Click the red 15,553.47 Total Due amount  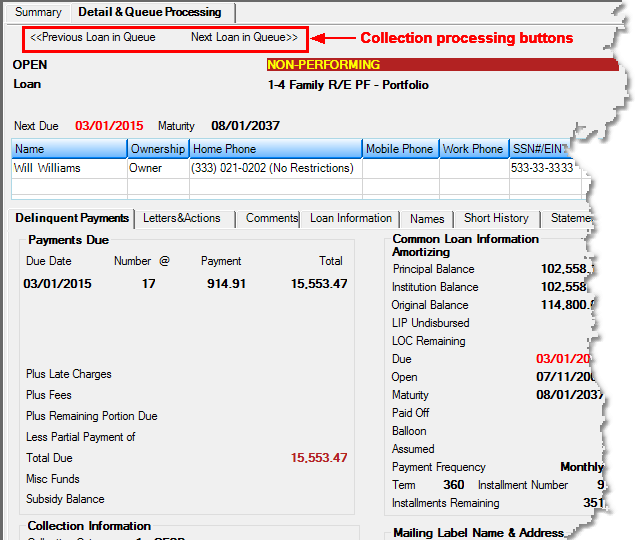[x=319, y=458]
